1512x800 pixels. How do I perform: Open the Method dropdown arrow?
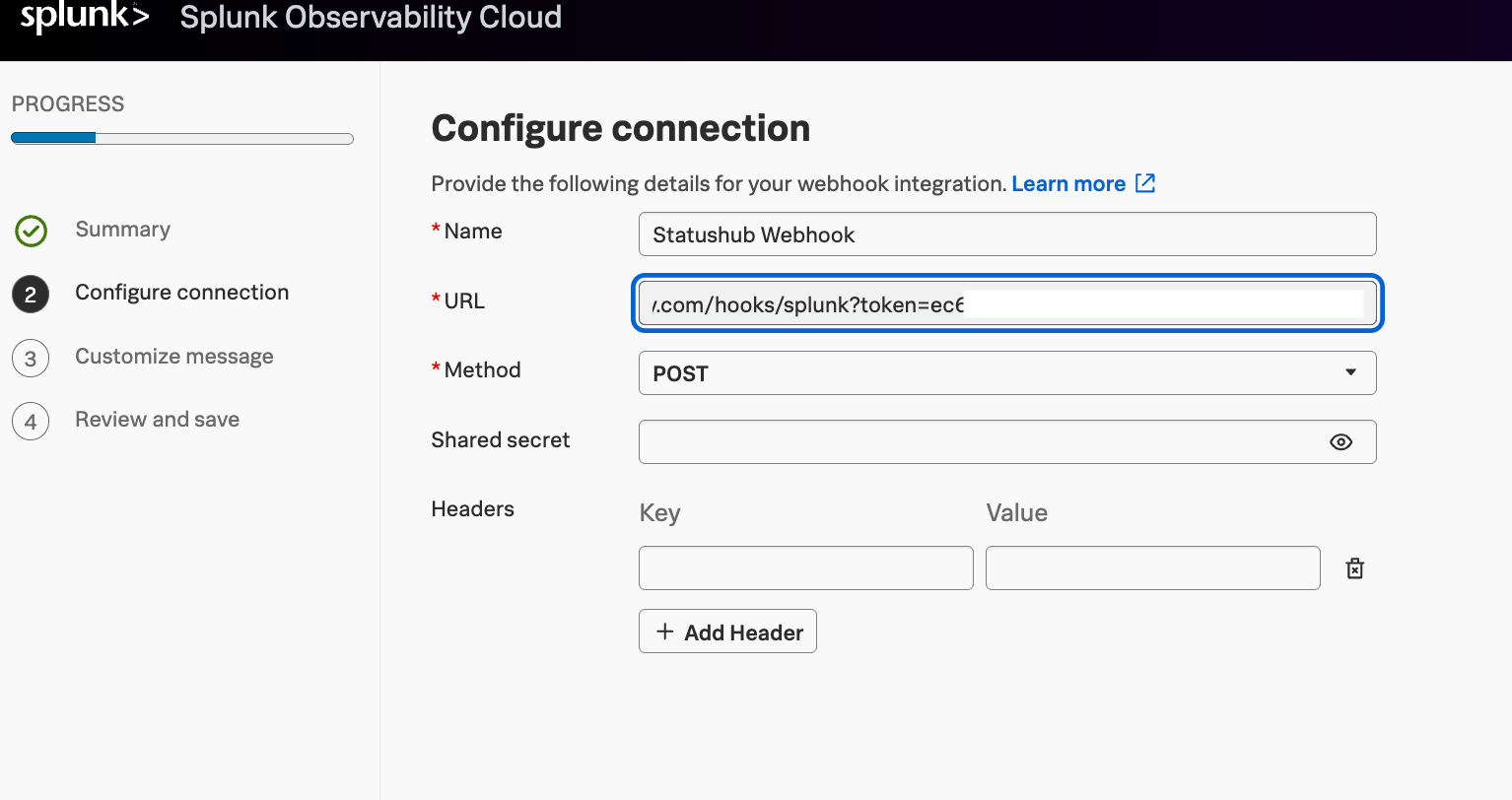[1350, 372]
